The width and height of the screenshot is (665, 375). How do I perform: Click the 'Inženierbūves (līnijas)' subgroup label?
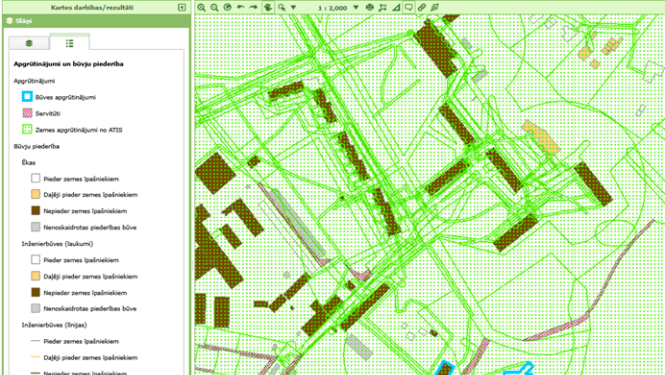pyautogui.click(x=54, y=325)
